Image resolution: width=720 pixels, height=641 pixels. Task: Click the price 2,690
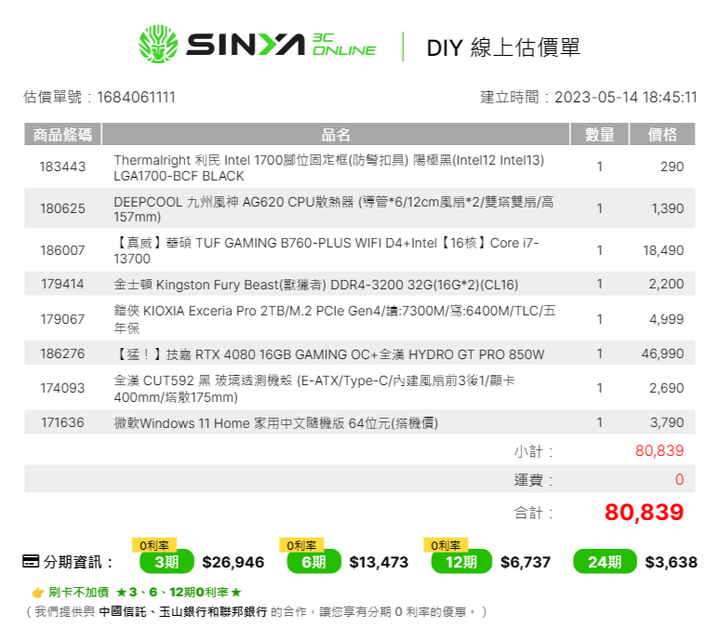pos(666,388)
